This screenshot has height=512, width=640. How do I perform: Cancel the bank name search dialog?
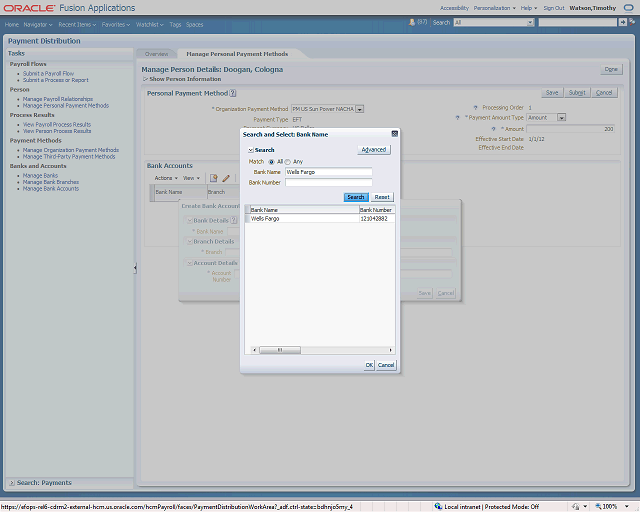tap(386, 365)
